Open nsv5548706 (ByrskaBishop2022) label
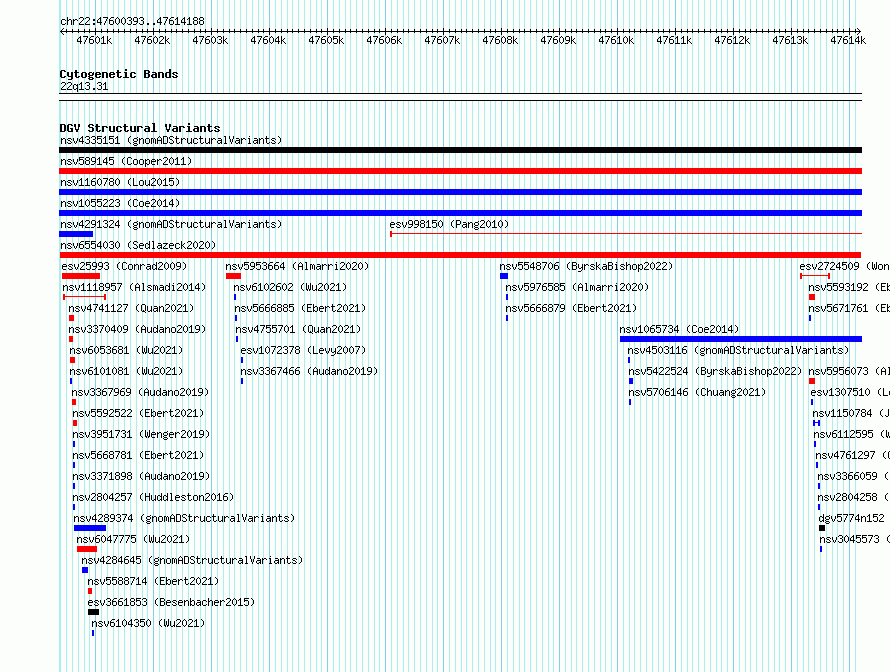The width and height of the screenshot is (890, 672). click(x=586, y=266)
